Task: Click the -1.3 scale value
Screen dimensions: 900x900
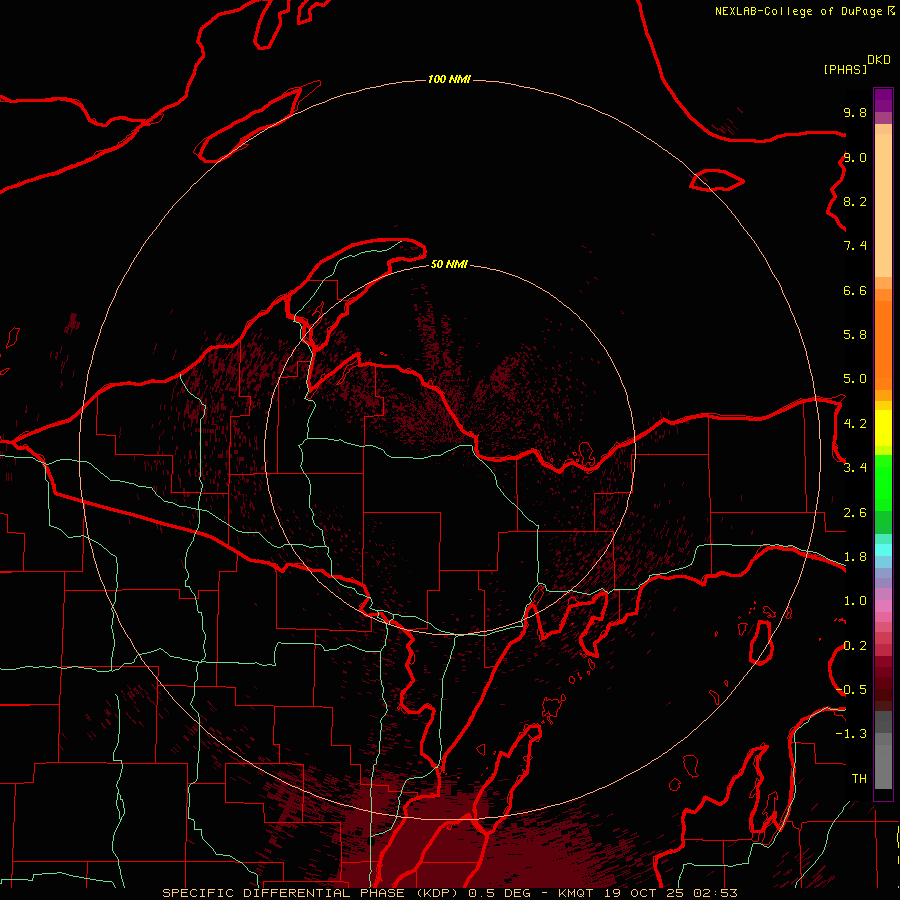Action: (851, 734)
